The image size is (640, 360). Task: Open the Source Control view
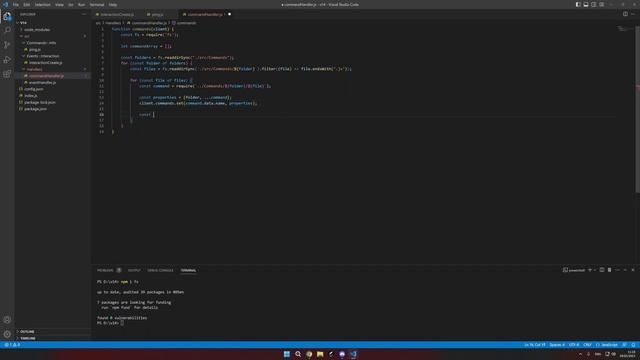(x=7, y=45)
